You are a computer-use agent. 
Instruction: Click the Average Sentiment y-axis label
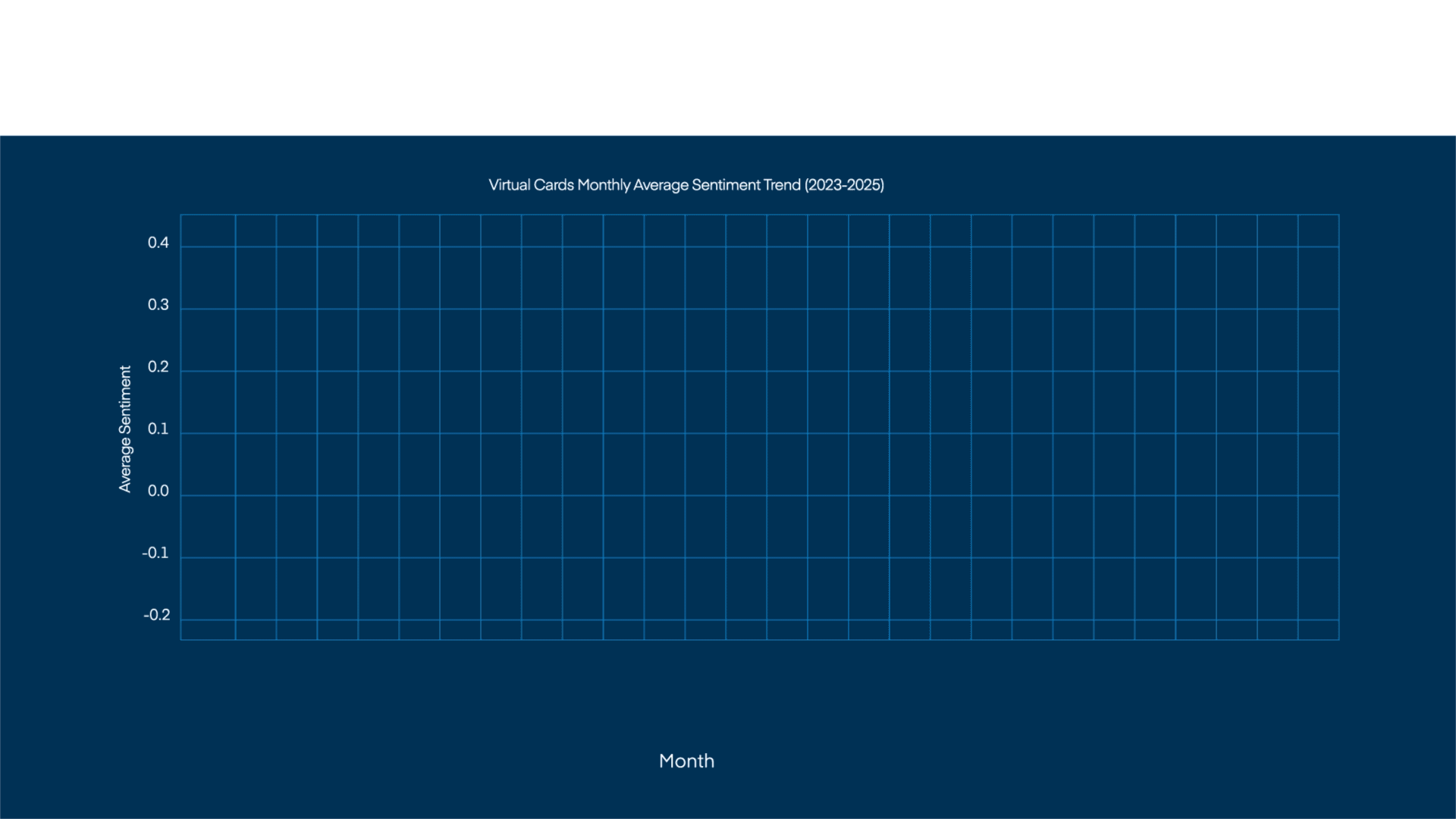(125, 429)
